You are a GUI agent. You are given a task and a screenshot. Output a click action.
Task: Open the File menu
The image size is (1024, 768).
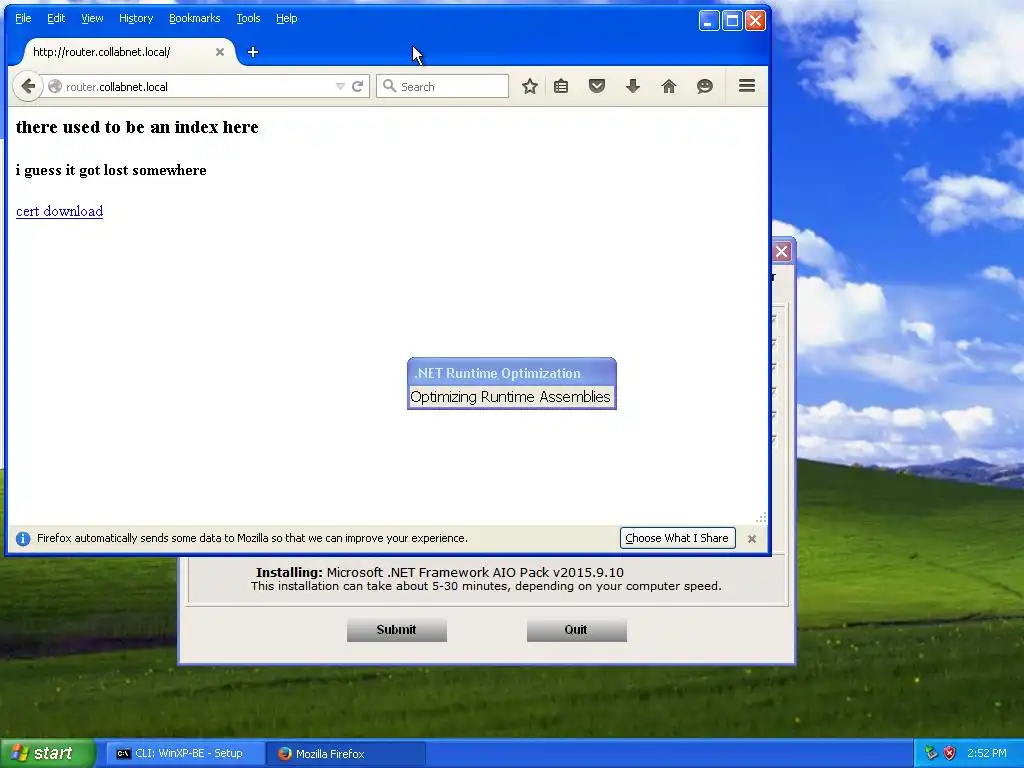tap(23, 18)
